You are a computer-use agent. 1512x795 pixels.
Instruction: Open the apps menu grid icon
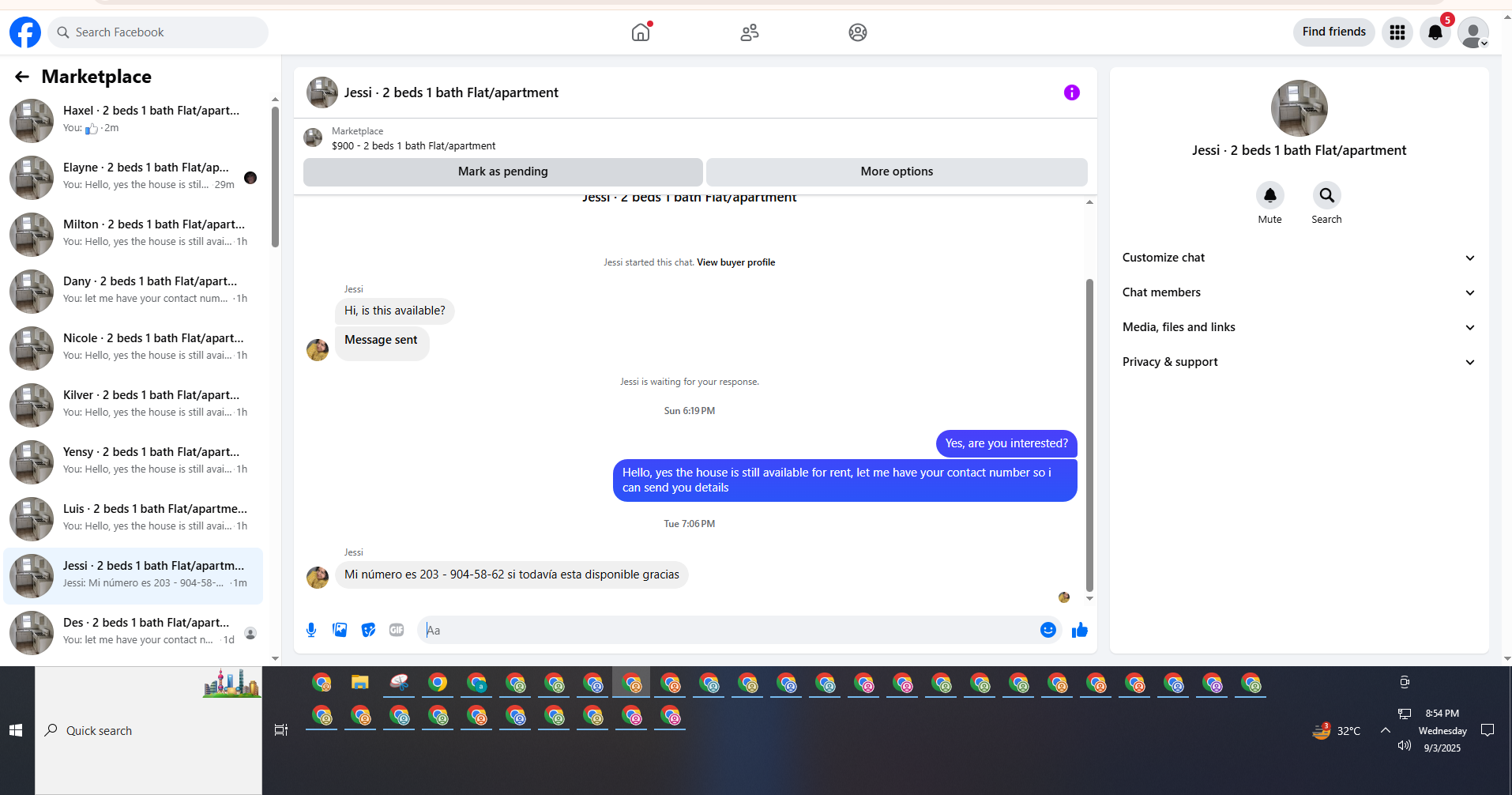(1397, 32)
